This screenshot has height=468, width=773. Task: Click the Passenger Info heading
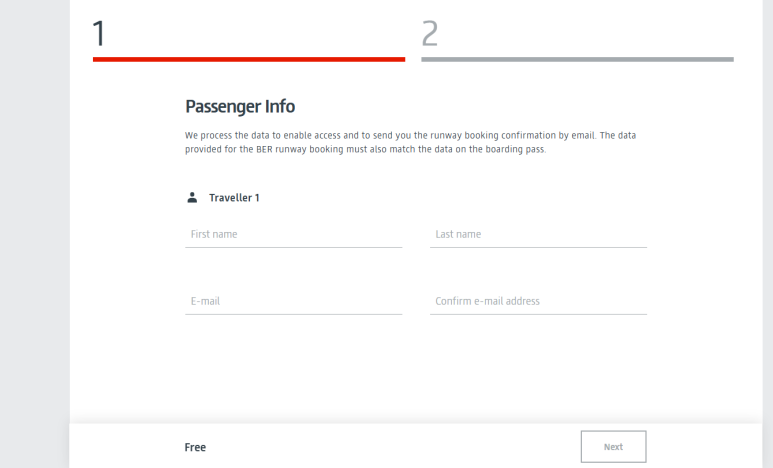point(240,107)
